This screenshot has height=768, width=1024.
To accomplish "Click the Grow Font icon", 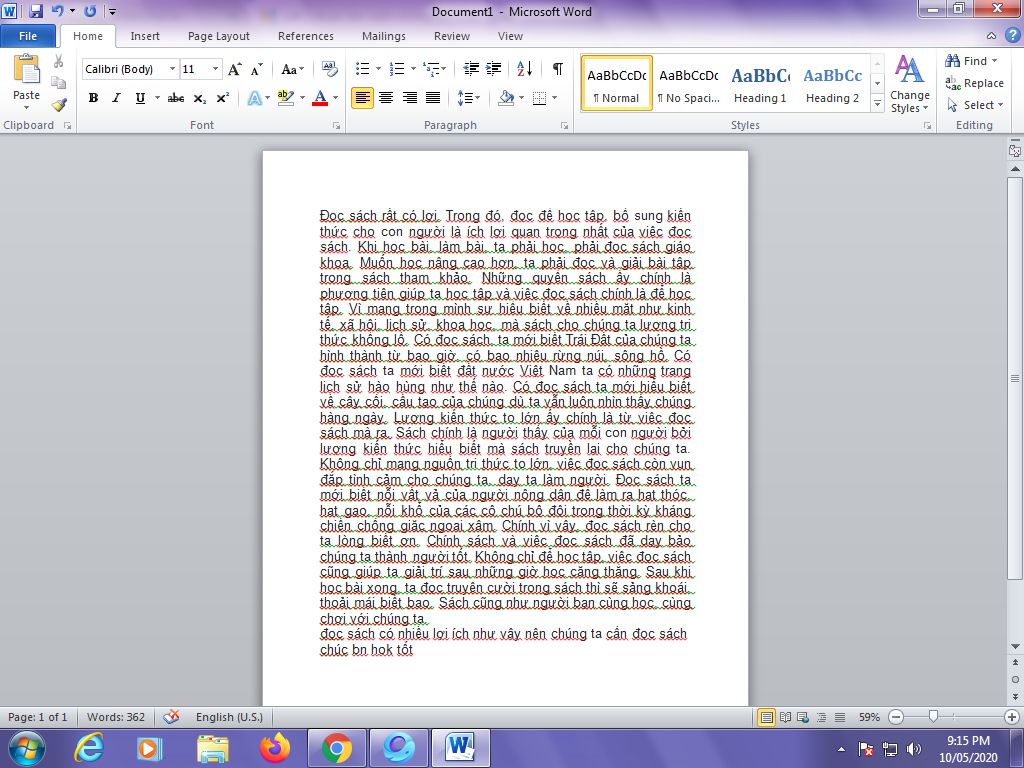I will tap(234, 69).
